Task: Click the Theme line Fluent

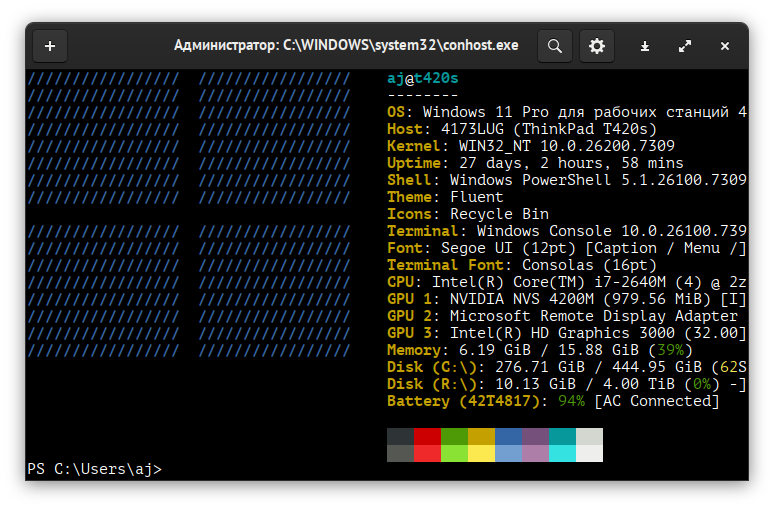Action: click(445, 197)
